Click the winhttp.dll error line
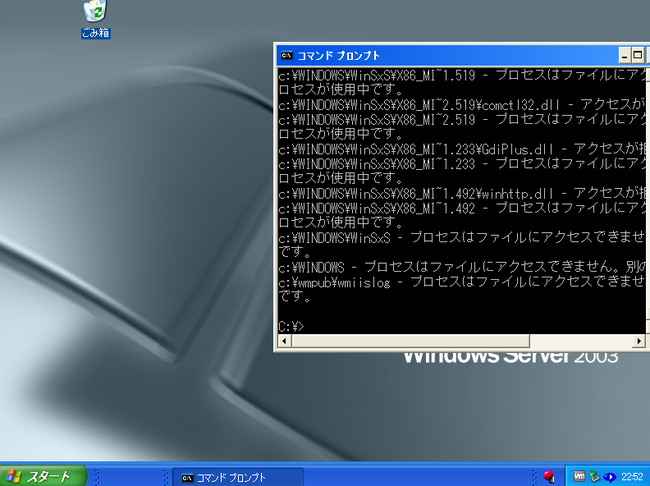 click(x=462, y=193)
